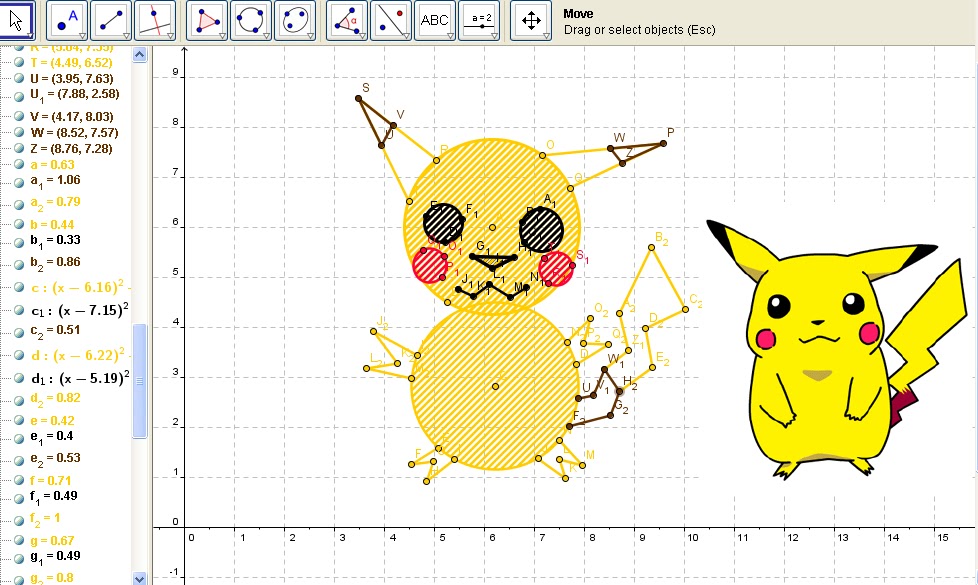
Task: Open the Point tool dropdown arrow
Action: pos(82,33)
